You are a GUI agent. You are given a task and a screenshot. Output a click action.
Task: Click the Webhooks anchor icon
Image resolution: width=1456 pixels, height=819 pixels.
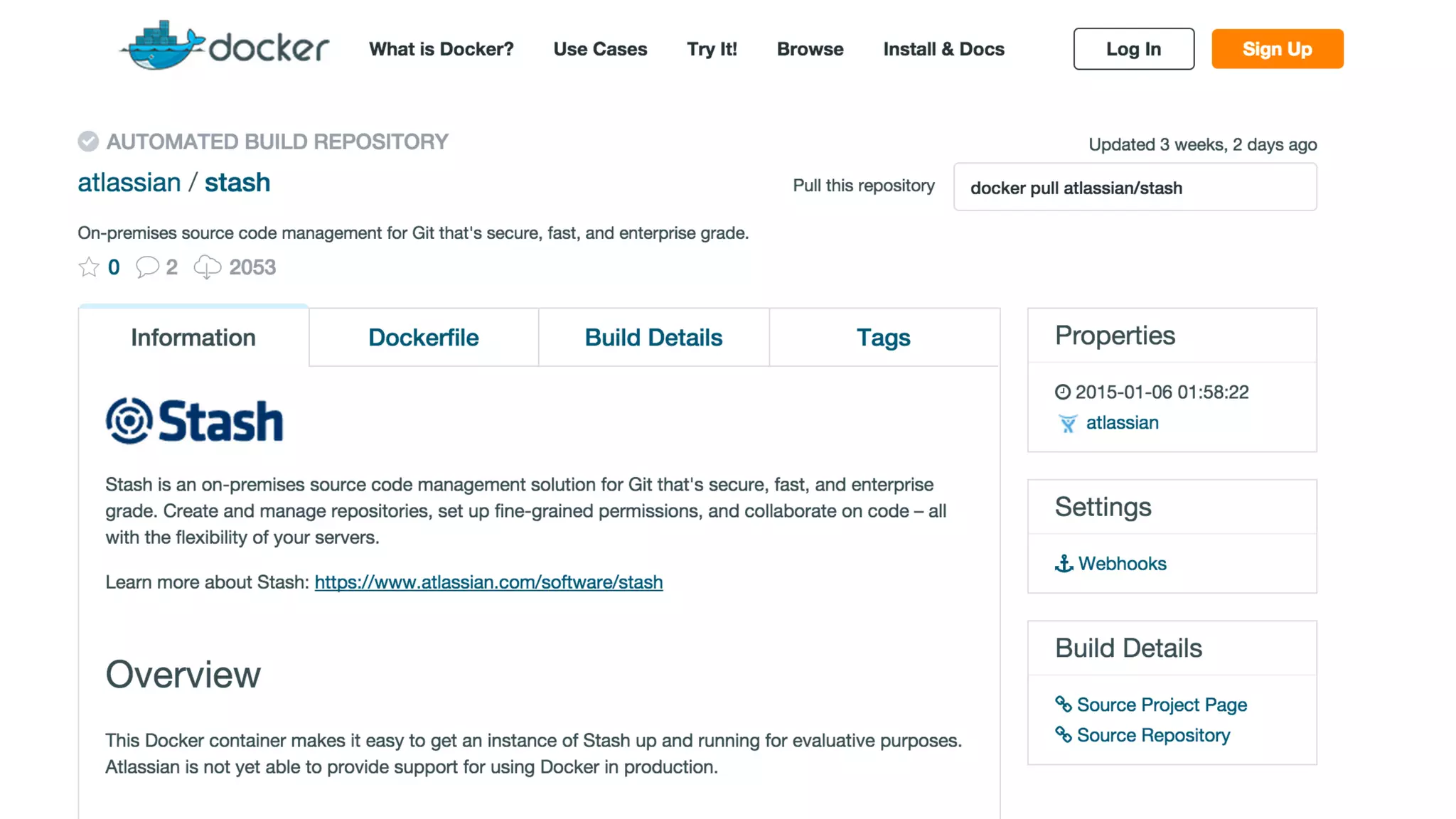1064,564
